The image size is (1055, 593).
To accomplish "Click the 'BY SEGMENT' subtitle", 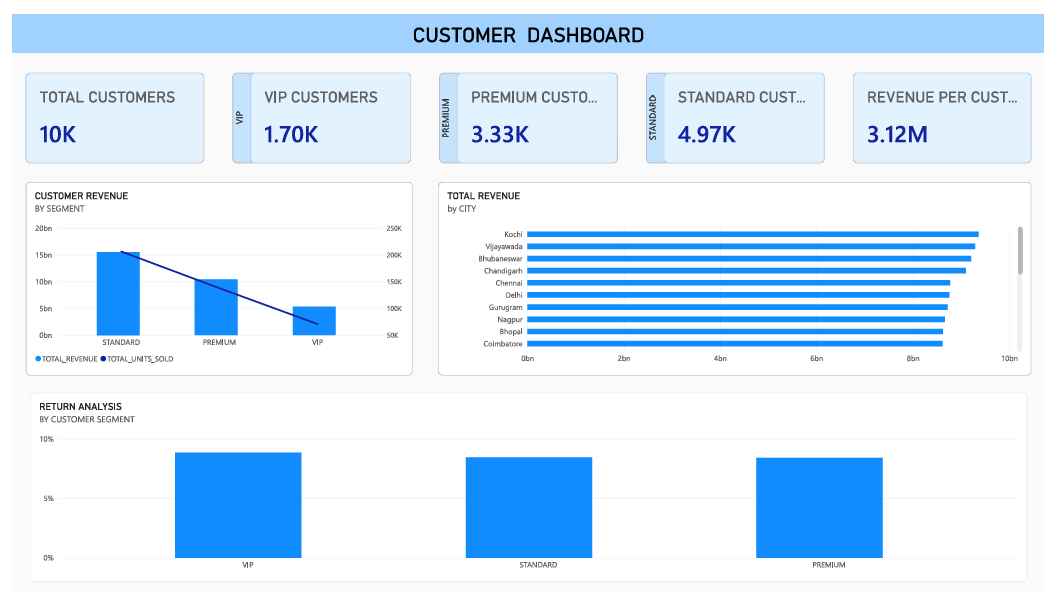I will 60,209.
